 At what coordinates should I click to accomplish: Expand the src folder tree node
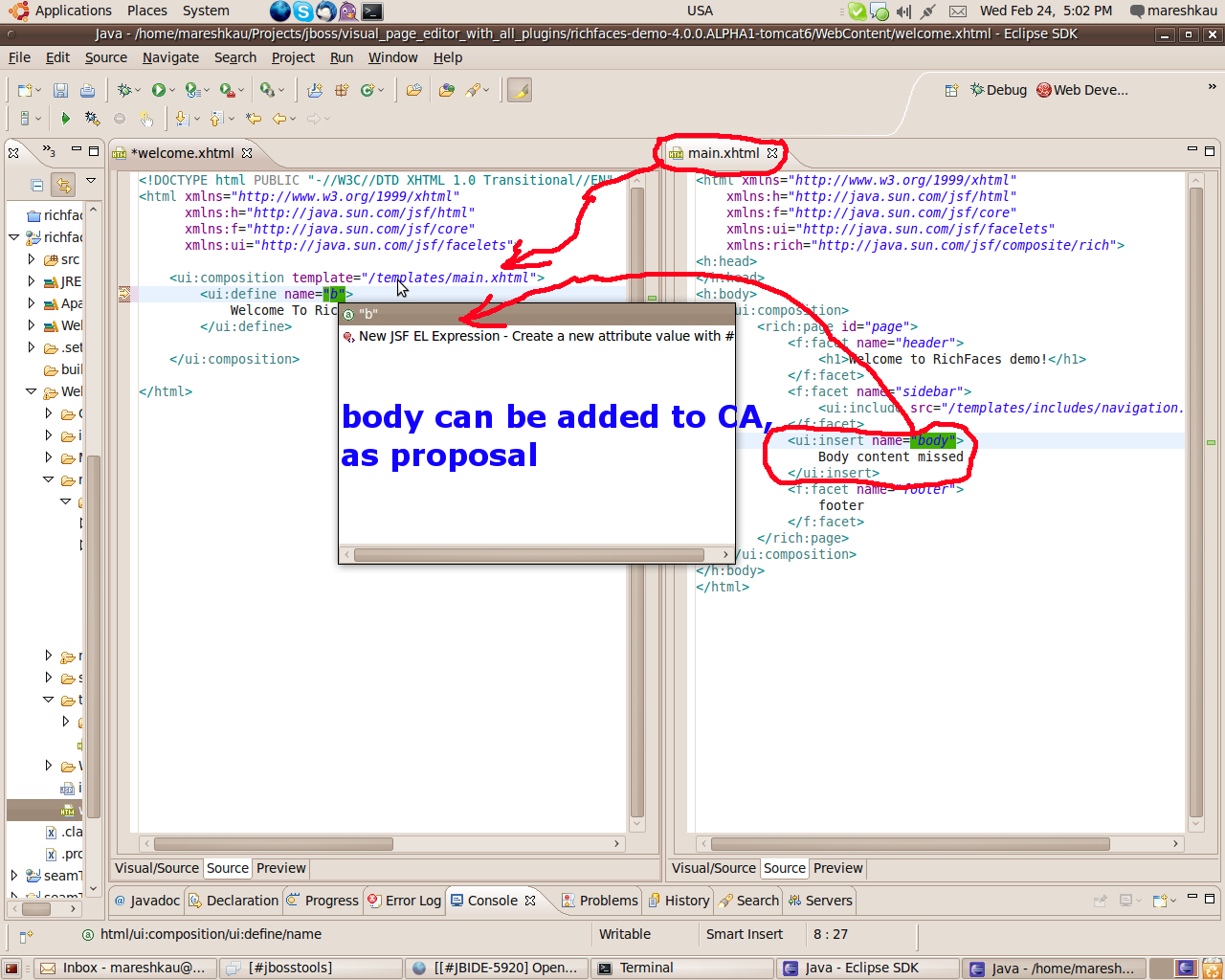click(x=32, y=259)
